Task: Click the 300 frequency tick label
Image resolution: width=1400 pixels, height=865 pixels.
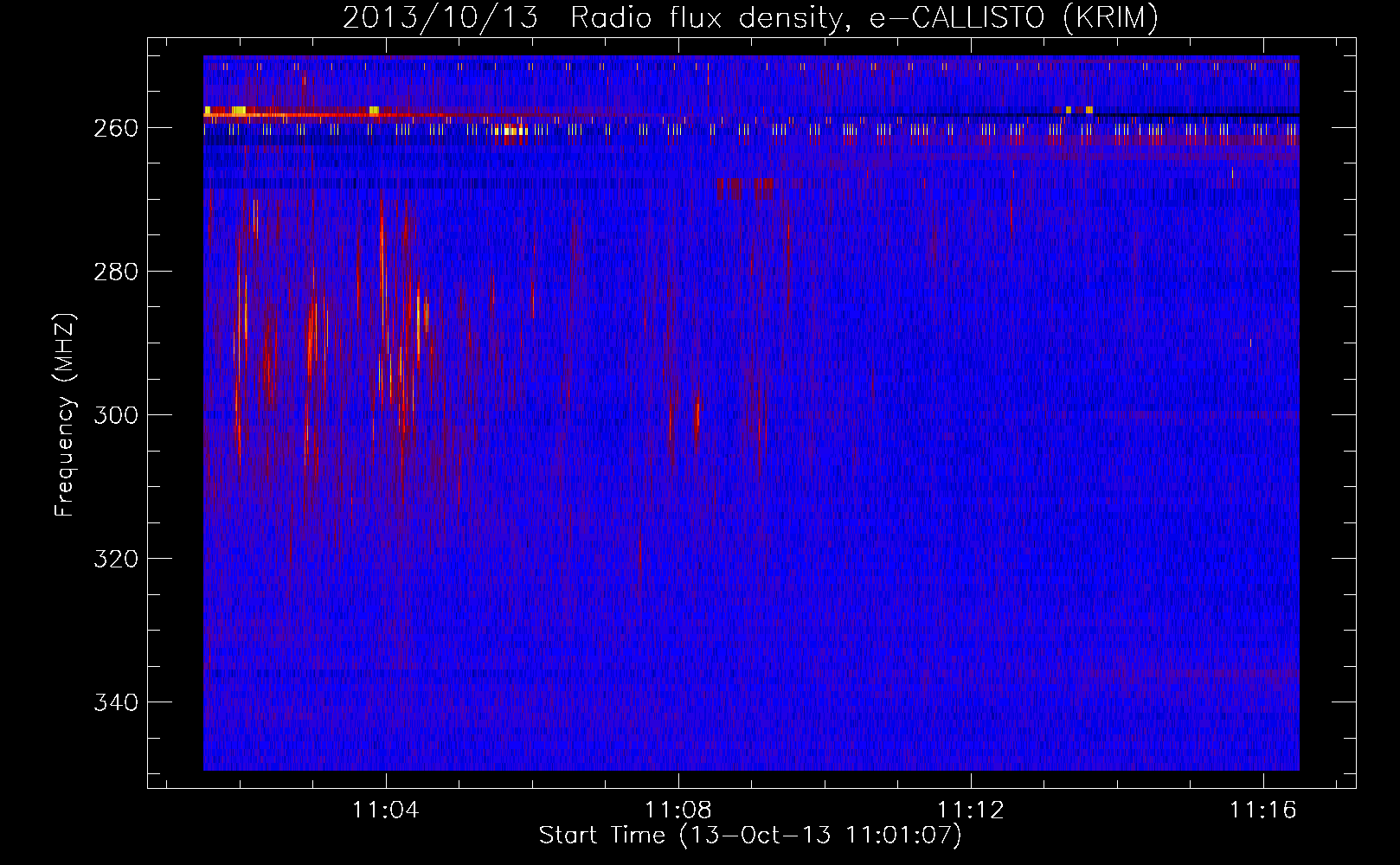Action: (116, 415)
